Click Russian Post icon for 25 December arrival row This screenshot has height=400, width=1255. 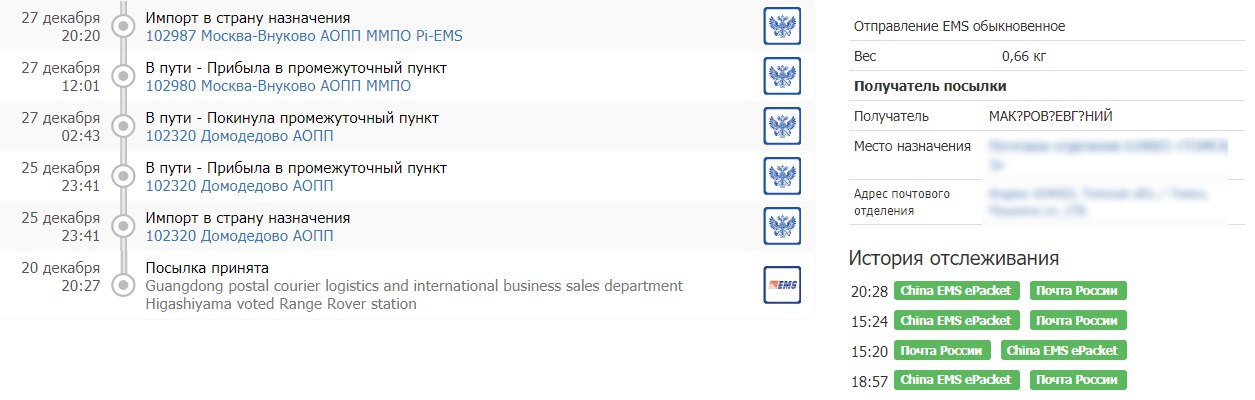(x=782, y=176)
